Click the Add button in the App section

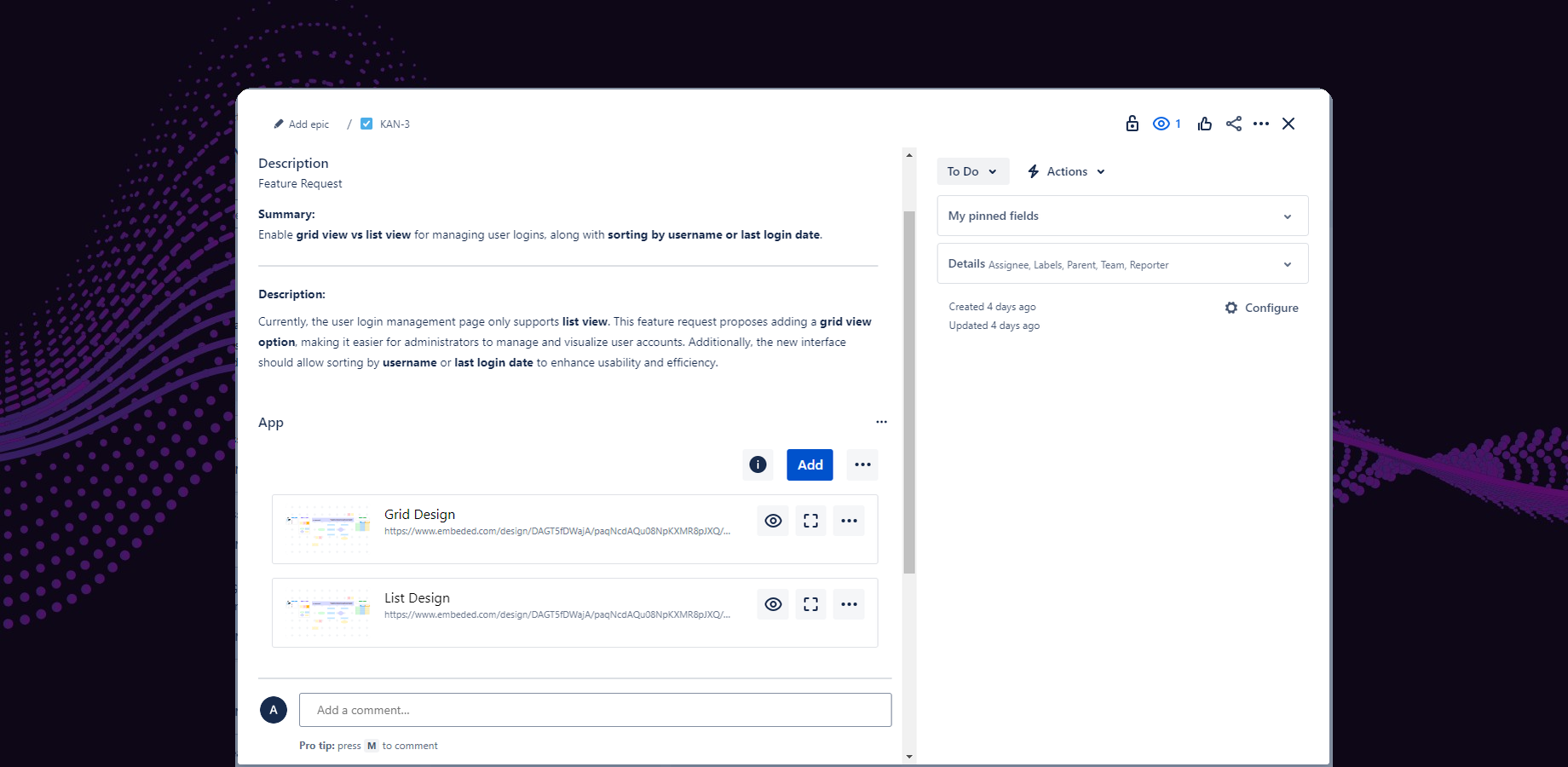click(x=809, y=464)
